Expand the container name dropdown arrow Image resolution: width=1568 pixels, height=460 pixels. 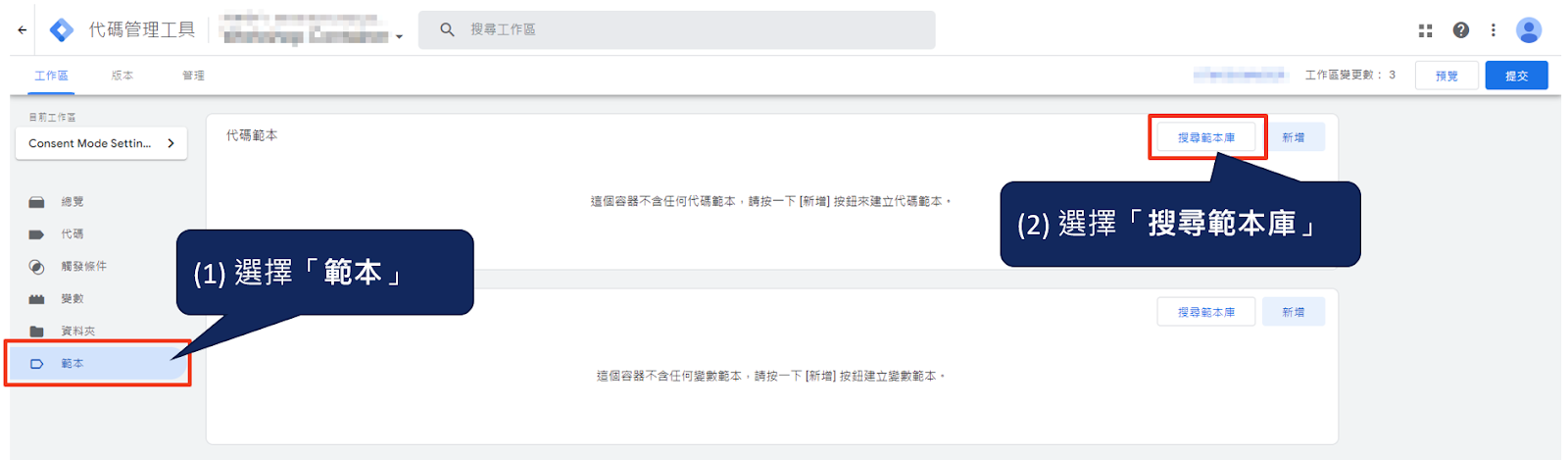(399, 37)
